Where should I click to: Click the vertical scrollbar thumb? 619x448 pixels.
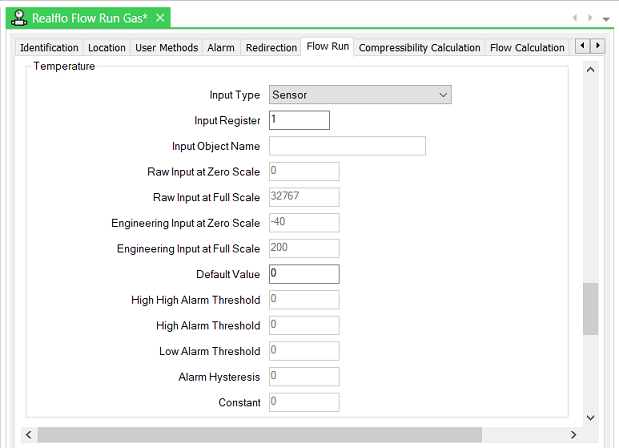[x=590, y=309]
